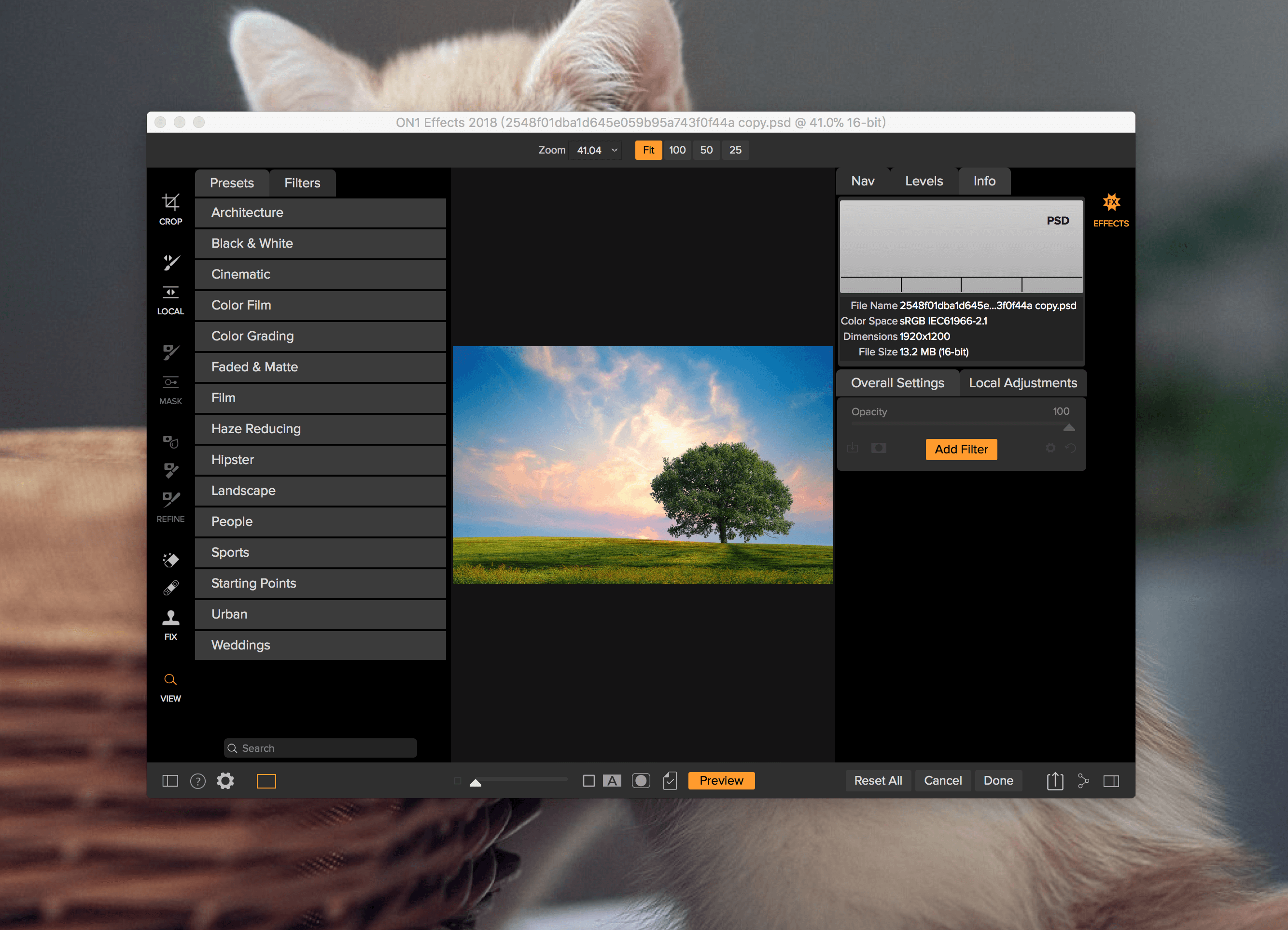Screen dimensions: 1288x930
Task: Click the Add Filter button
Action: 962,450
